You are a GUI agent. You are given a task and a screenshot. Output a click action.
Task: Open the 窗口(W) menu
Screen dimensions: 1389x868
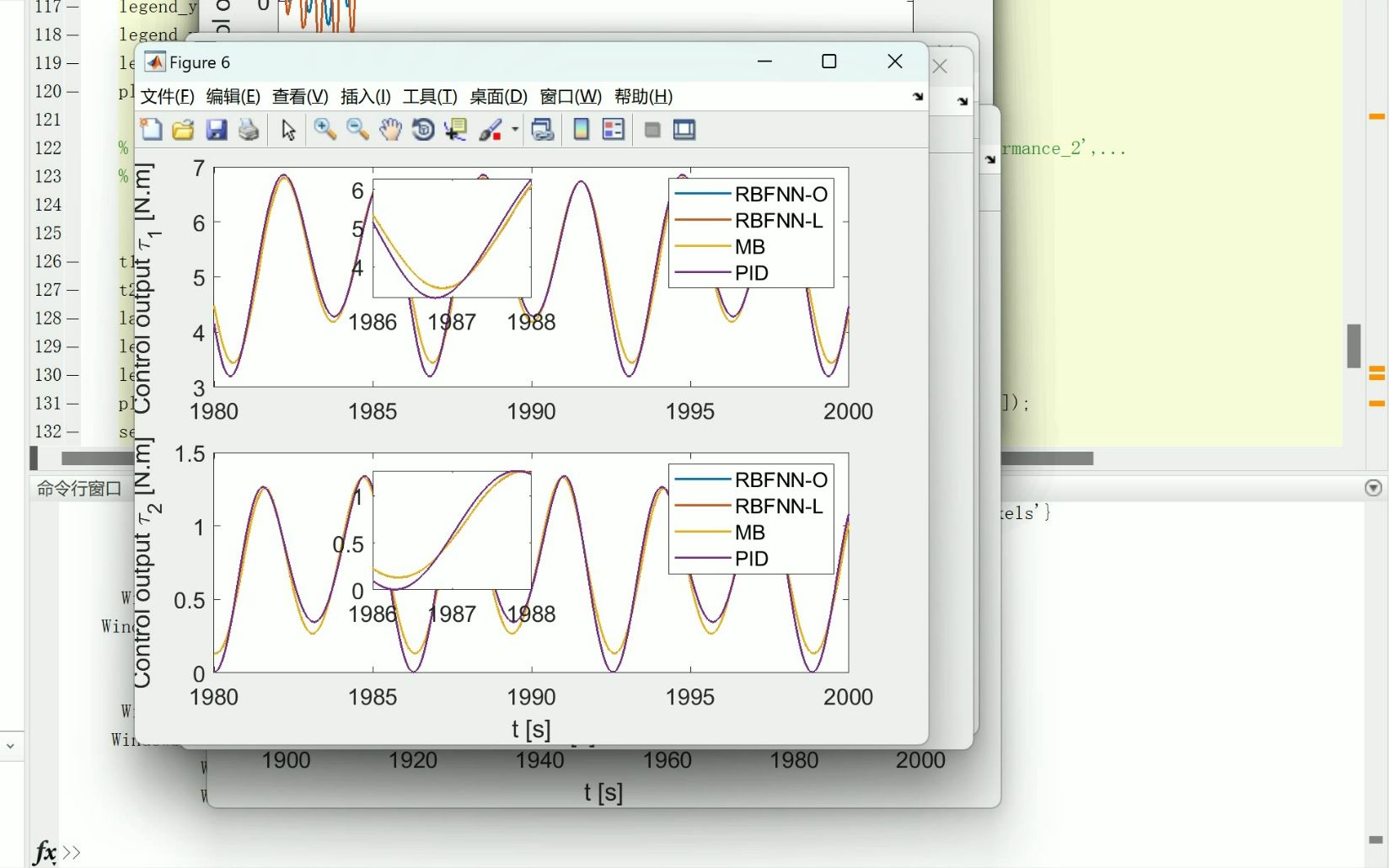[x=571, y=97]
